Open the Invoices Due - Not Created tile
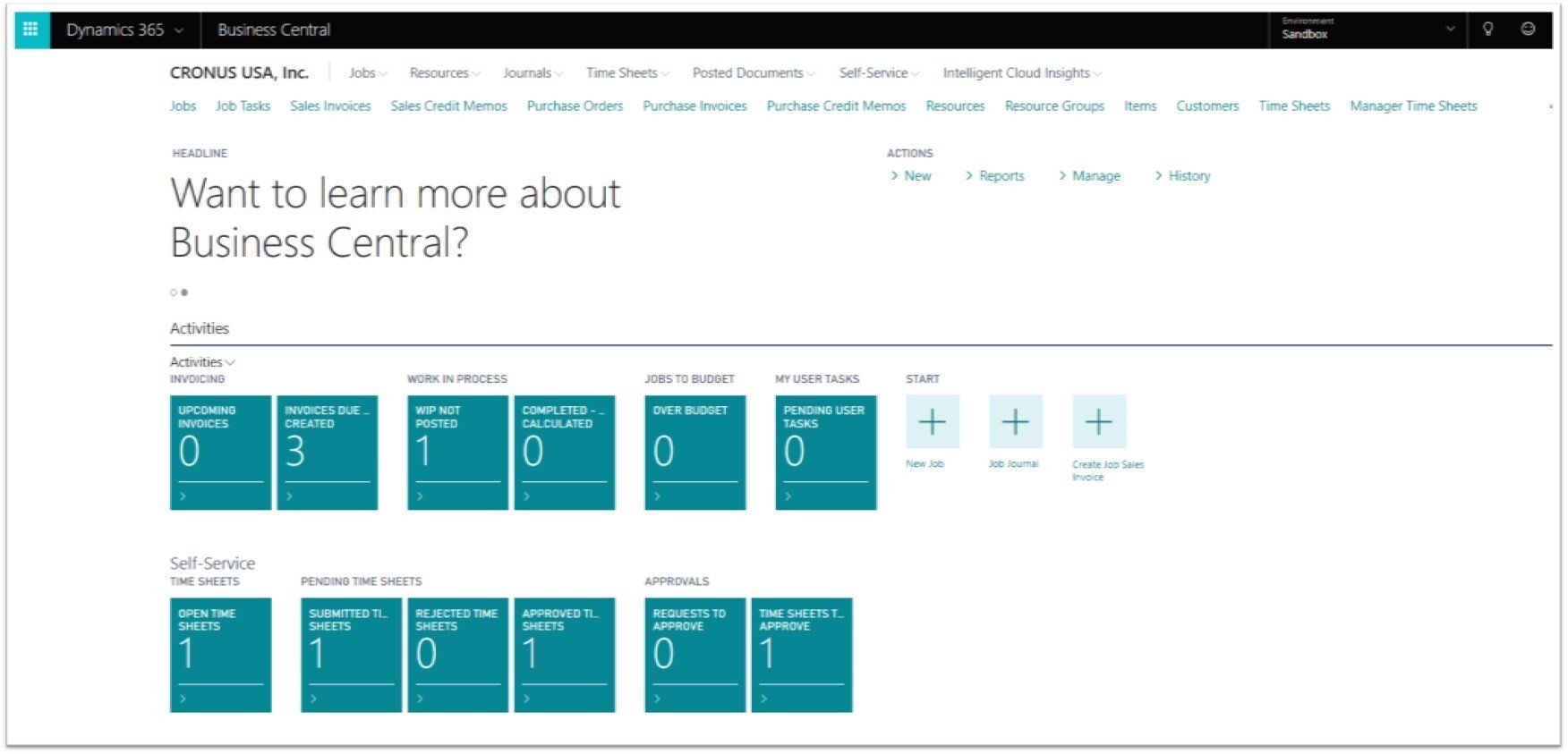 (x=327, y=452)
